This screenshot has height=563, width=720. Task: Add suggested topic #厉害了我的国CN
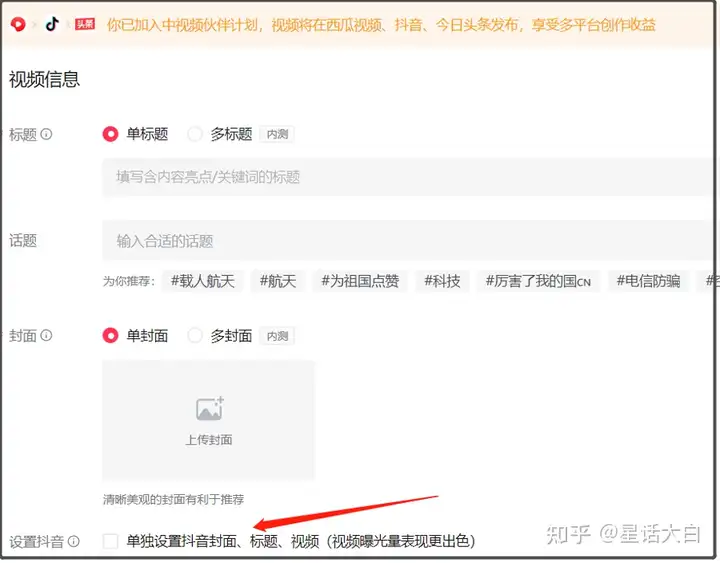point(538,281)
